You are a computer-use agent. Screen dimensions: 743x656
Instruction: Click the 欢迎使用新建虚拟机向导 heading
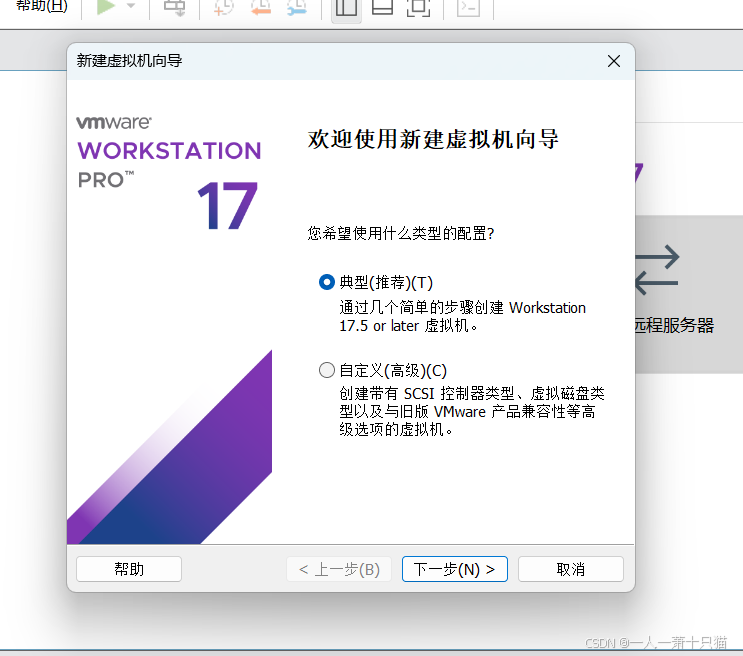click(433, 139)
